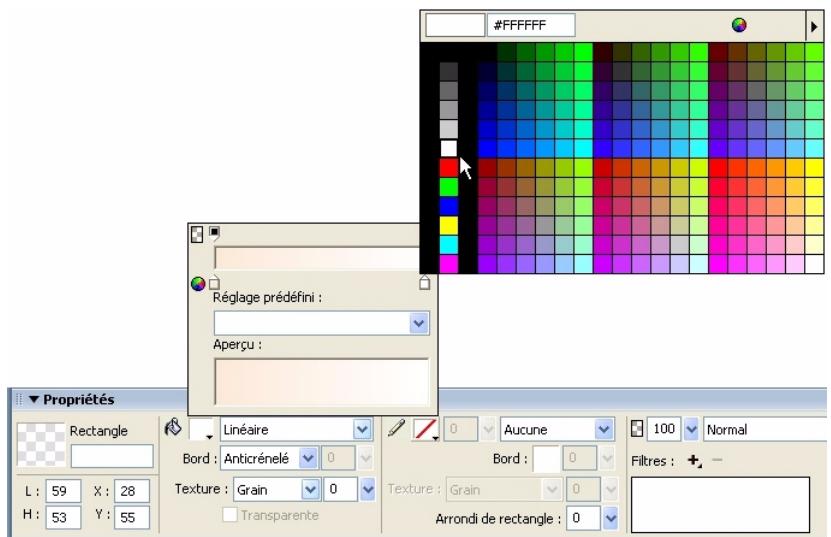Open the Arrondi de rectangle slider arrow
Viewport: 831px width, 537px height.
click(x=611, y=518)
